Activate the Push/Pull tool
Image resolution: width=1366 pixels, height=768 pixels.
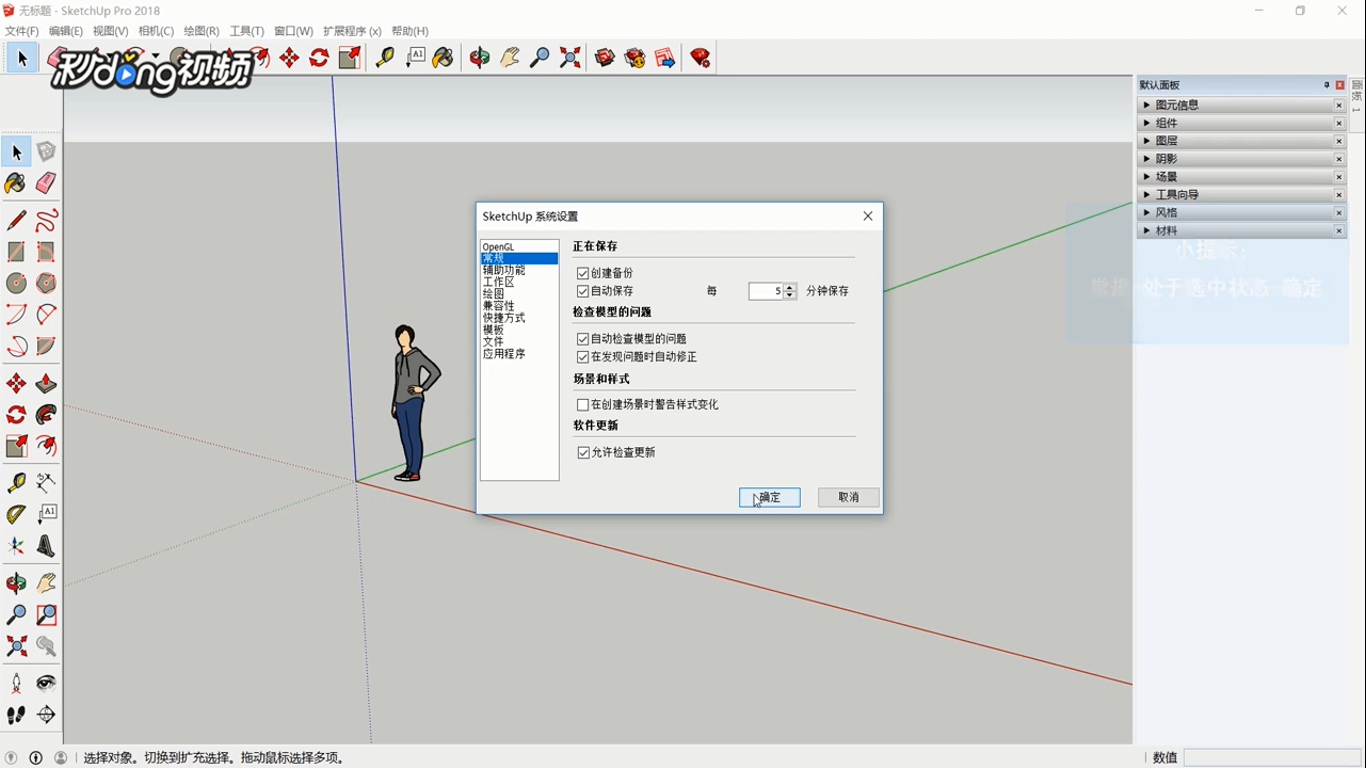(46, 384)
